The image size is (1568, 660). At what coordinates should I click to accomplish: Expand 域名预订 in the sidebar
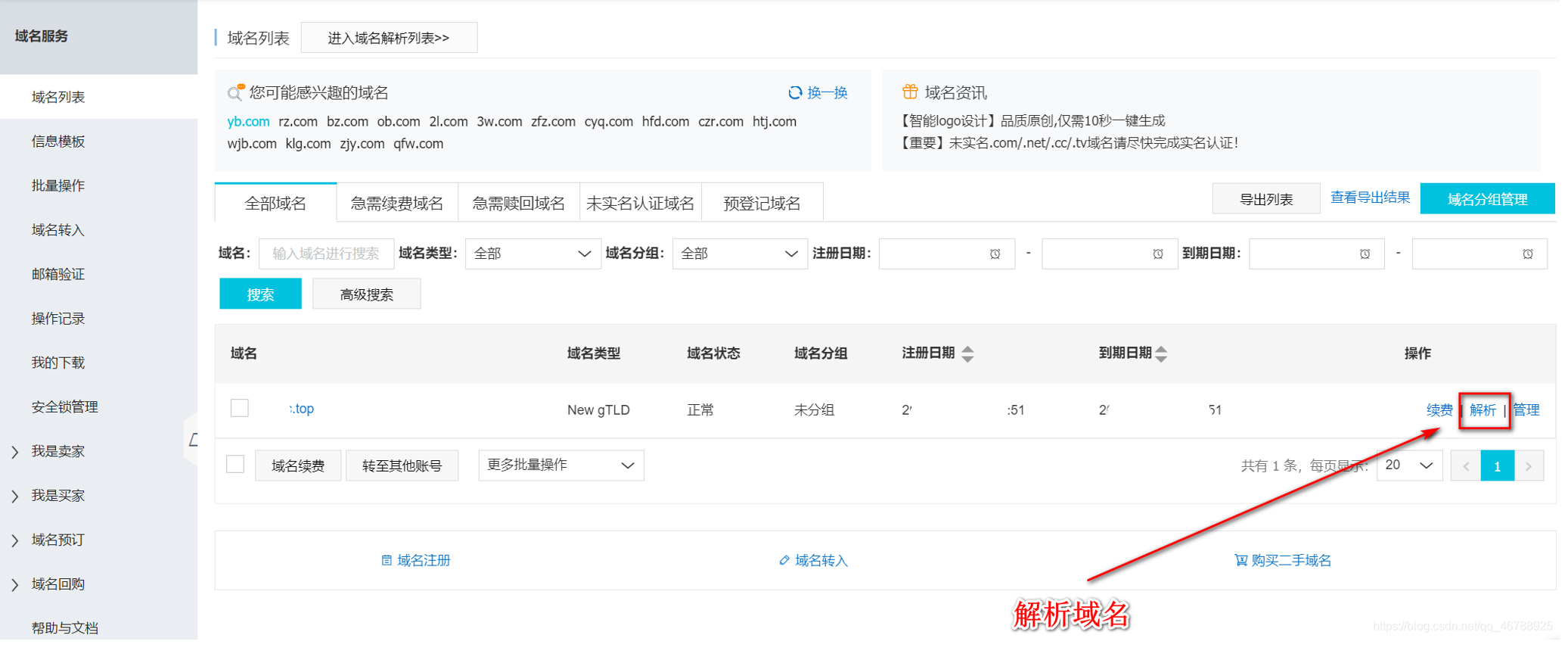15,540
